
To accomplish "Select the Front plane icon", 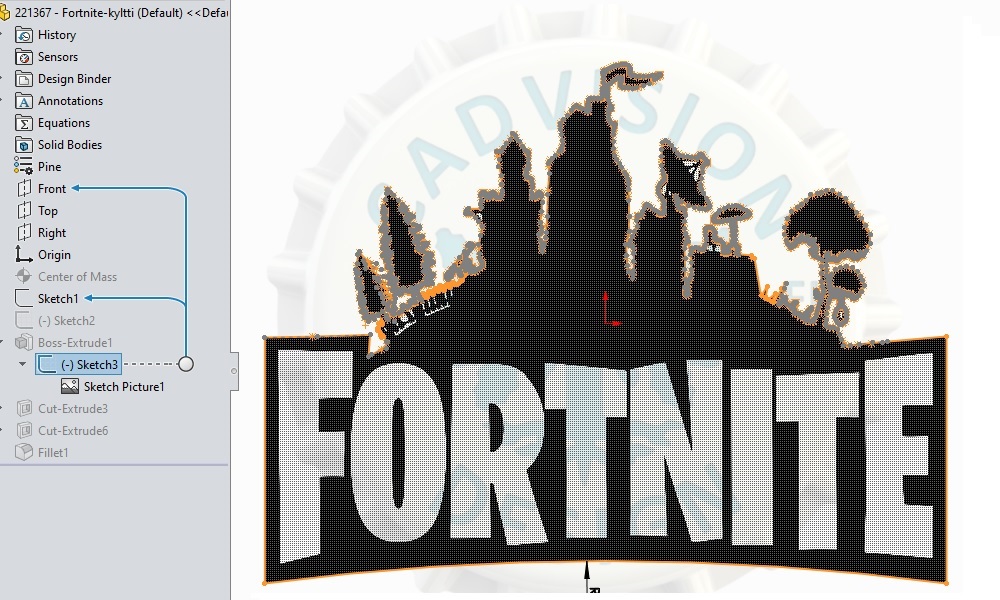I will coord(24,189).
